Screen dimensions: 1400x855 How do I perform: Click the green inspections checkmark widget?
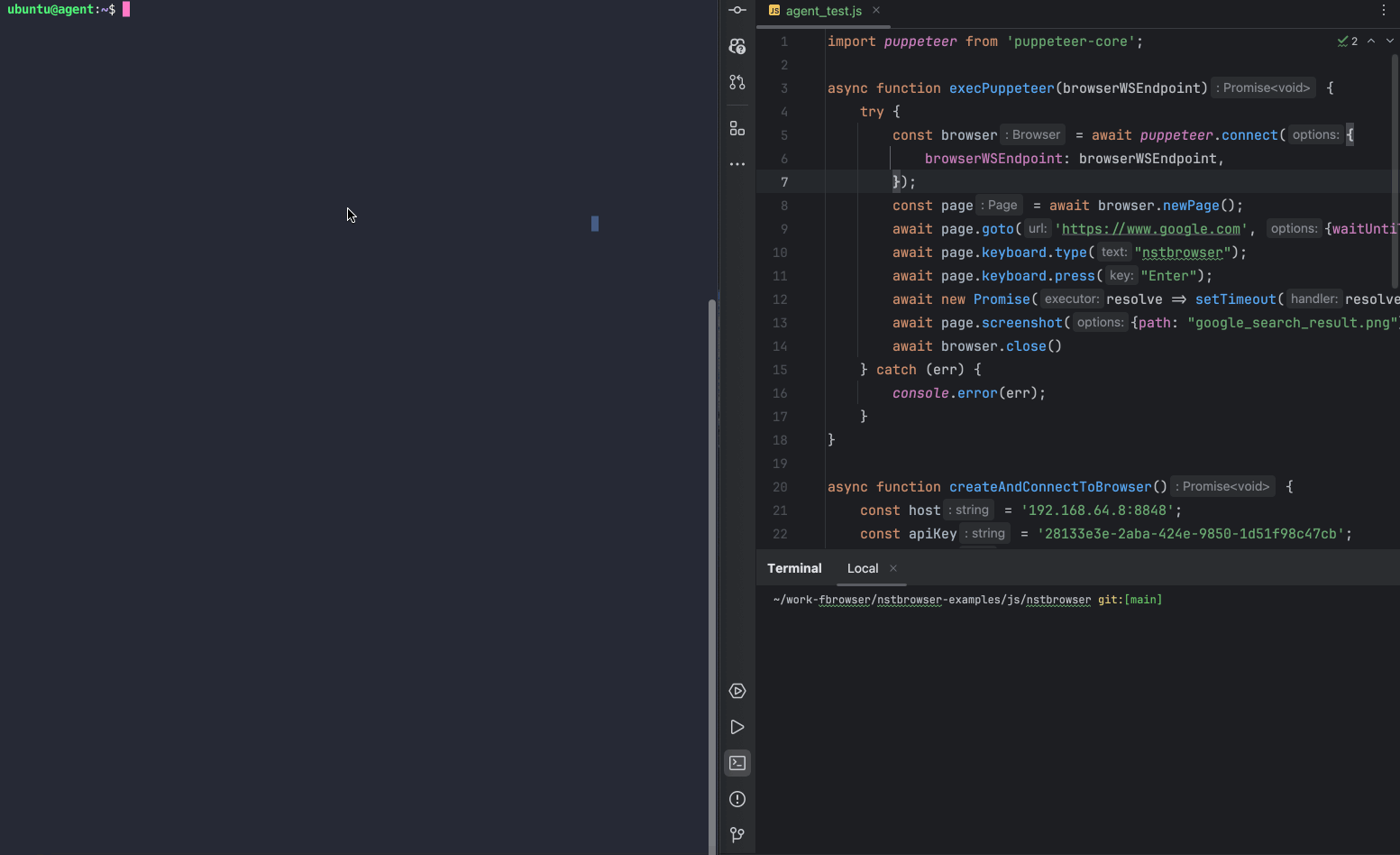pos(1344,41)
